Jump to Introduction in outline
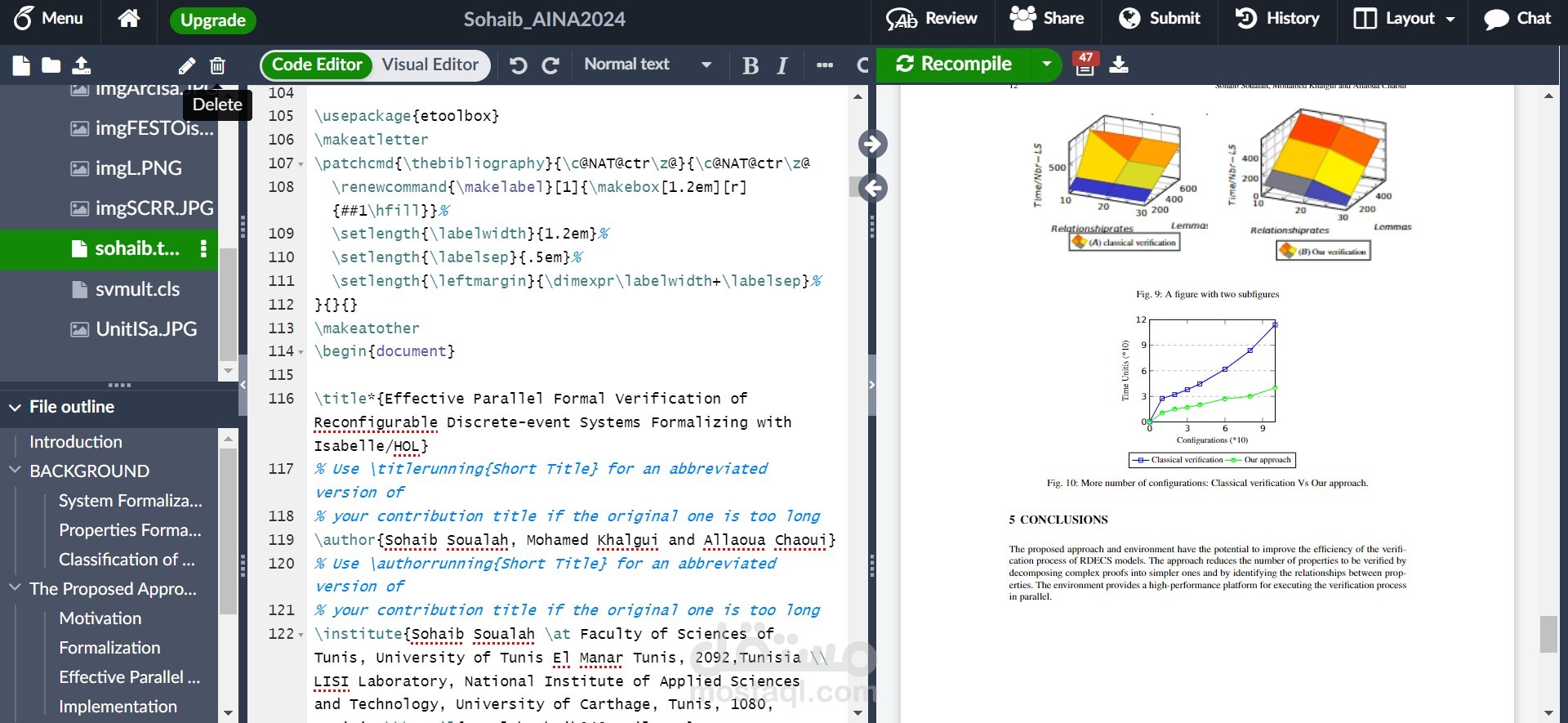Image resolution: width=1568 pixels, height=723 pixels. (x=76, y=442)
